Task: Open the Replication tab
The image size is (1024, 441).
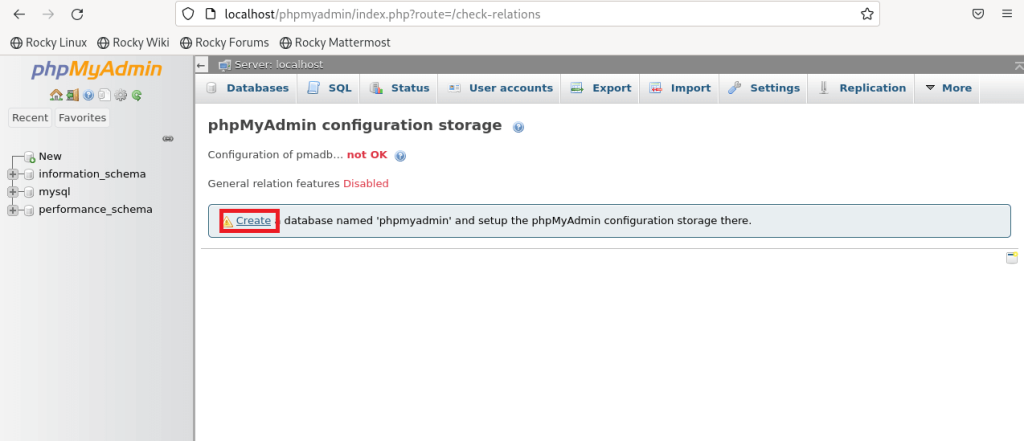Action: coord(861,88)
